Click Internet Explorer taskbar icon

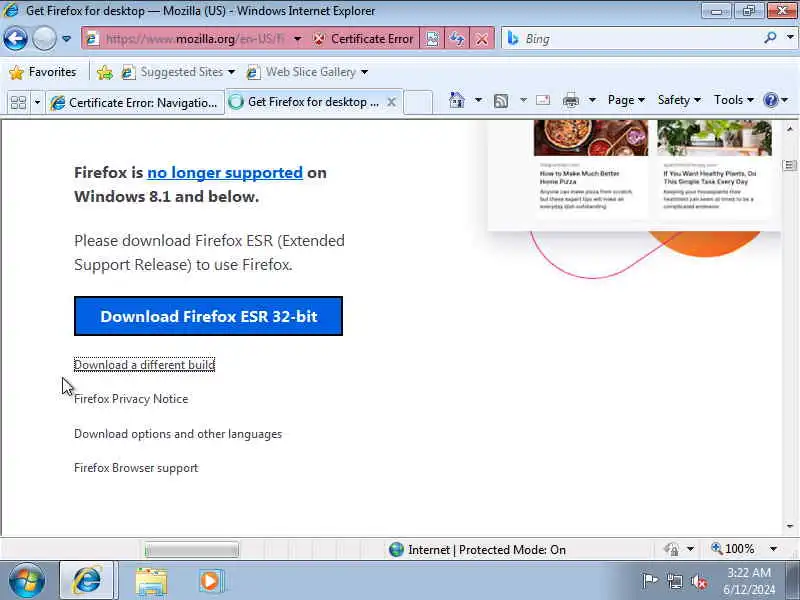click(x=87, y=581)
